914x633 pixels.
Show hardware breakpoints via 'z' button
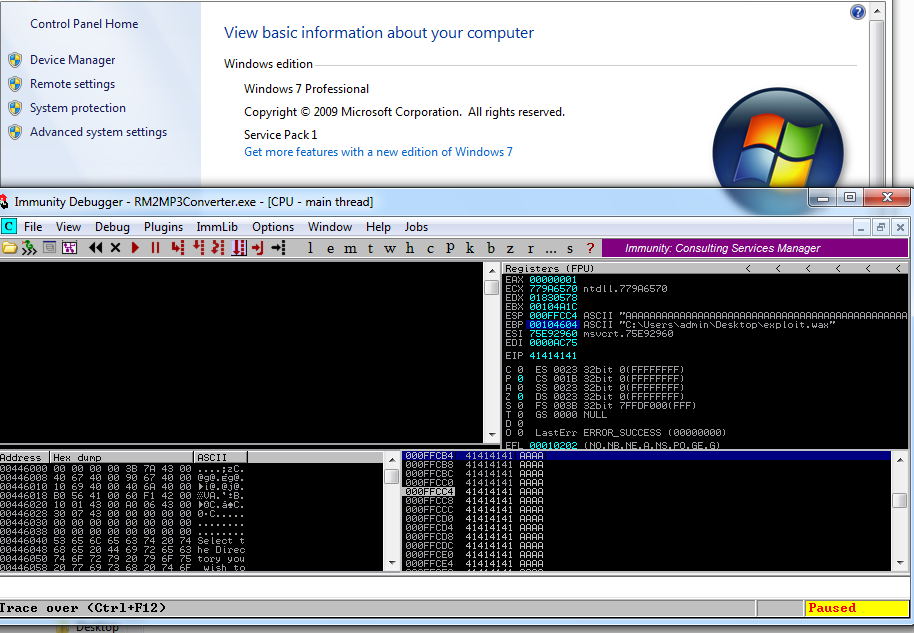510,248
